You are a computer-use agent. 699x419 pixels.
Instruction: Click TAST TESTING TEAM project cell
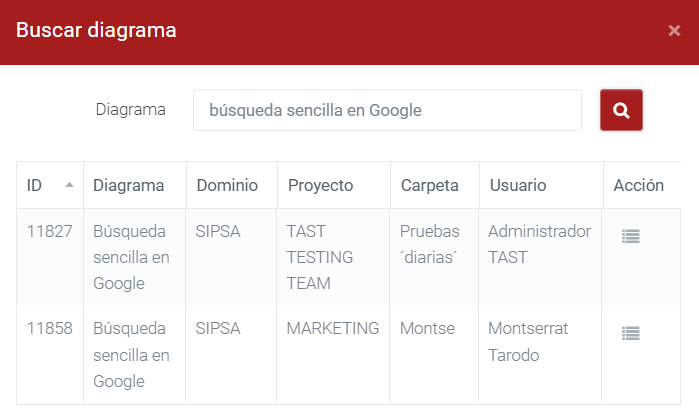tap(320, 257)
